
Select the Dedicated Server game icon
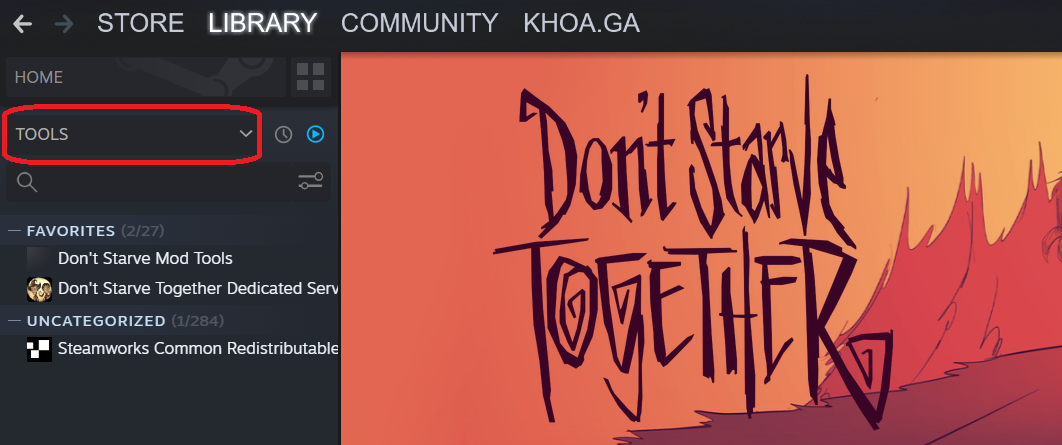(x=39, y=289)
